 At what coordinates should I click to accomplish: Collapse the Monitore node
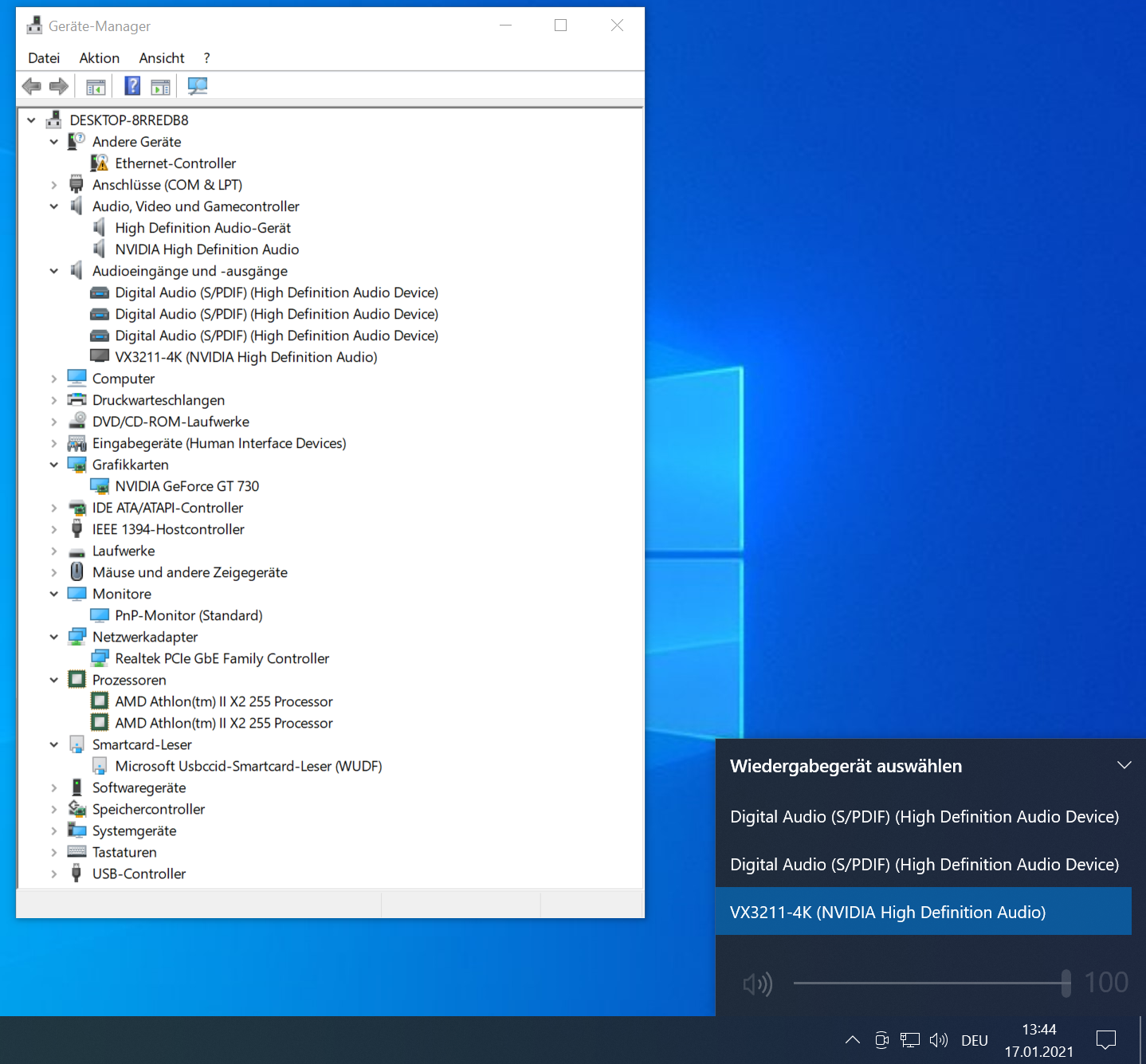(54, 594)
